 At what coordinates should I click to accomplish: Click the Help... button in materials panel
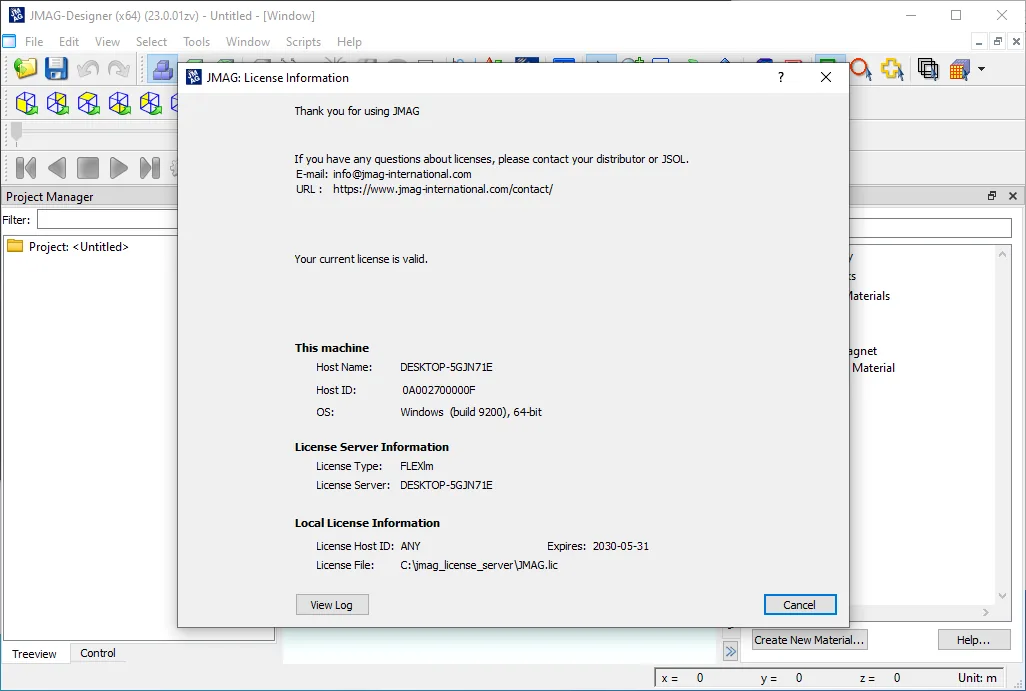click(x=974, y=640)
